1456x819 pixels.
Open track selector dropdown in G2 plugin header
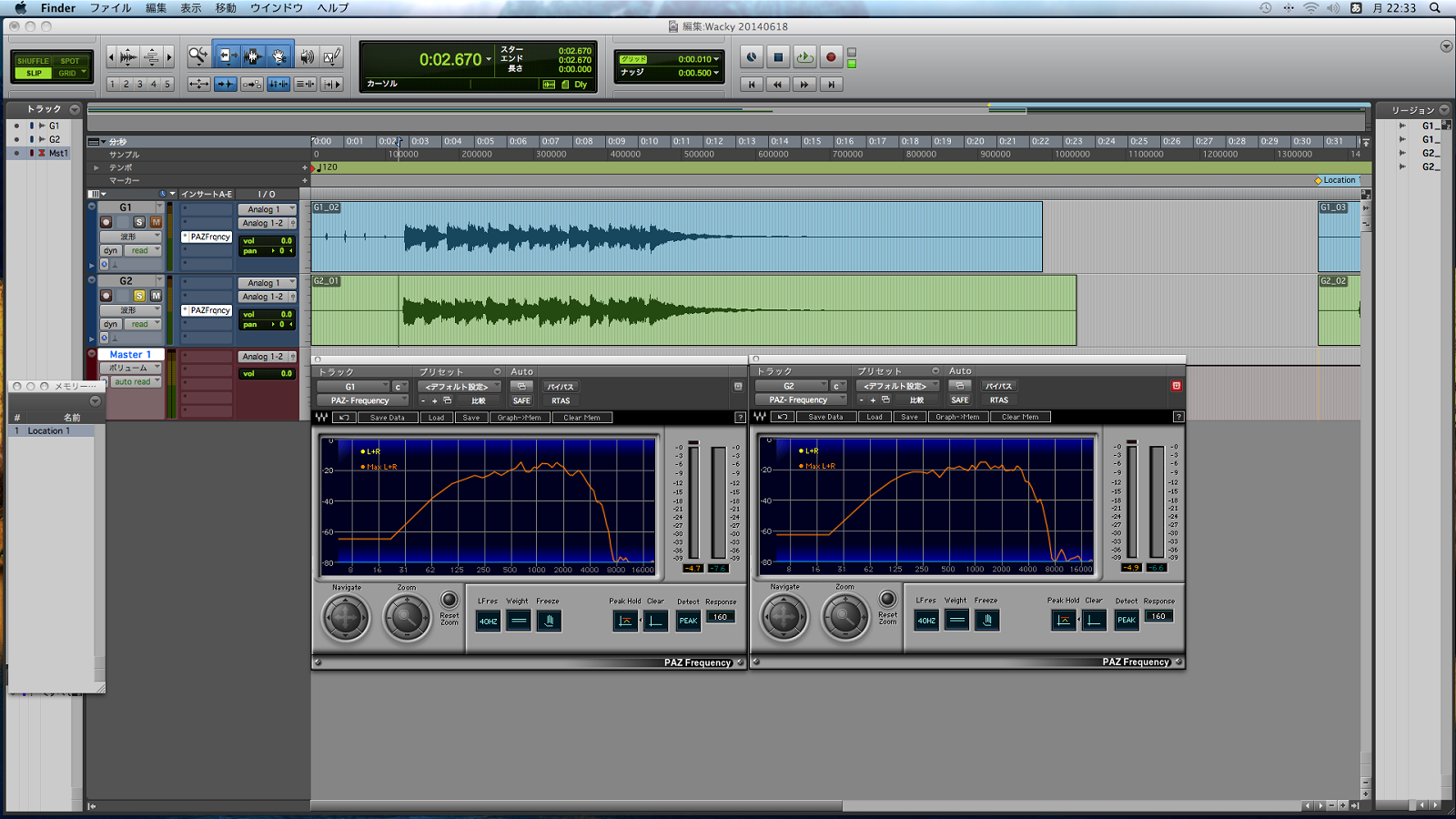792,386
